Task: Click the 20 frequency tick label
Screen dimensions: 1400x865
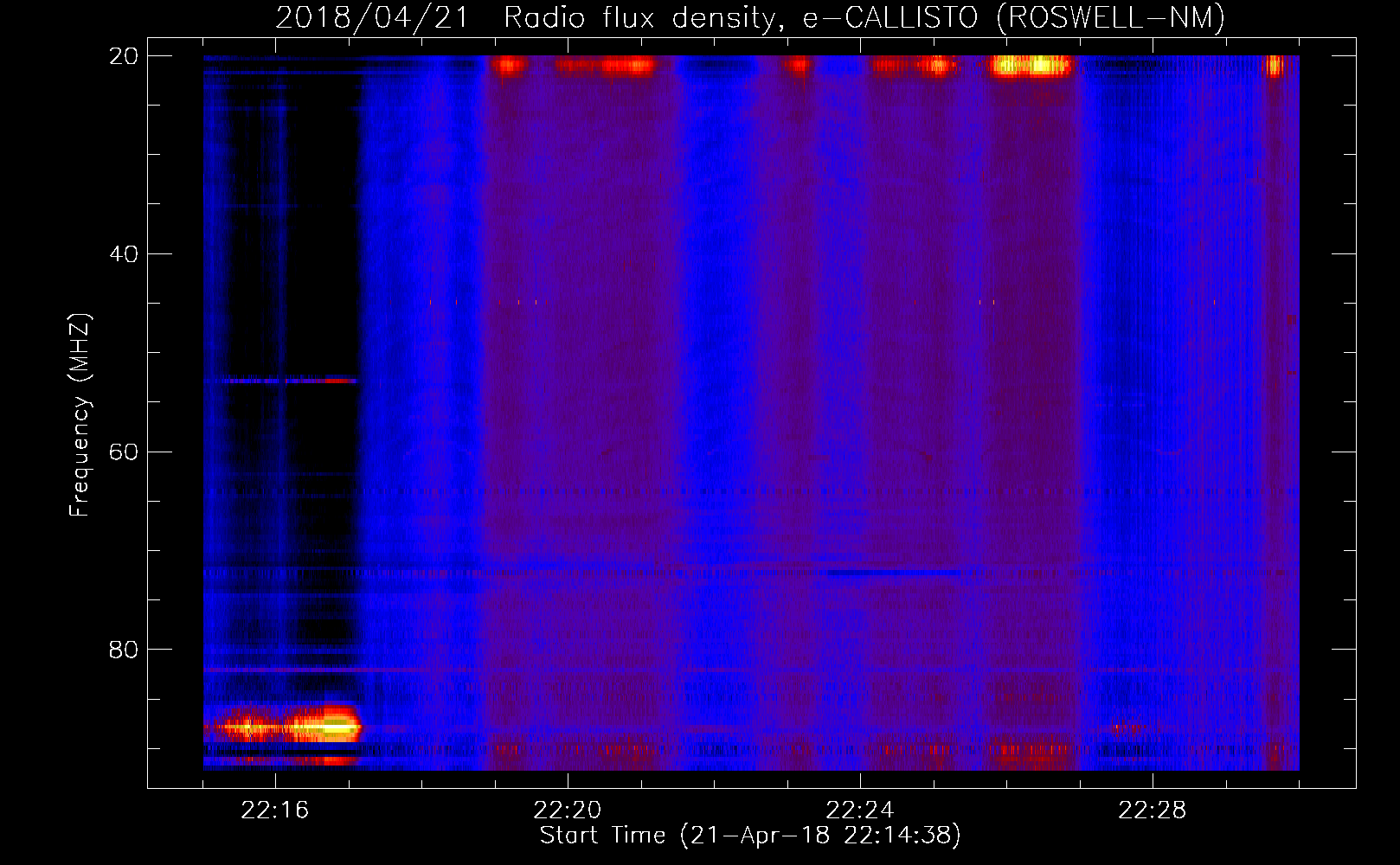Action: coord(124,56)
